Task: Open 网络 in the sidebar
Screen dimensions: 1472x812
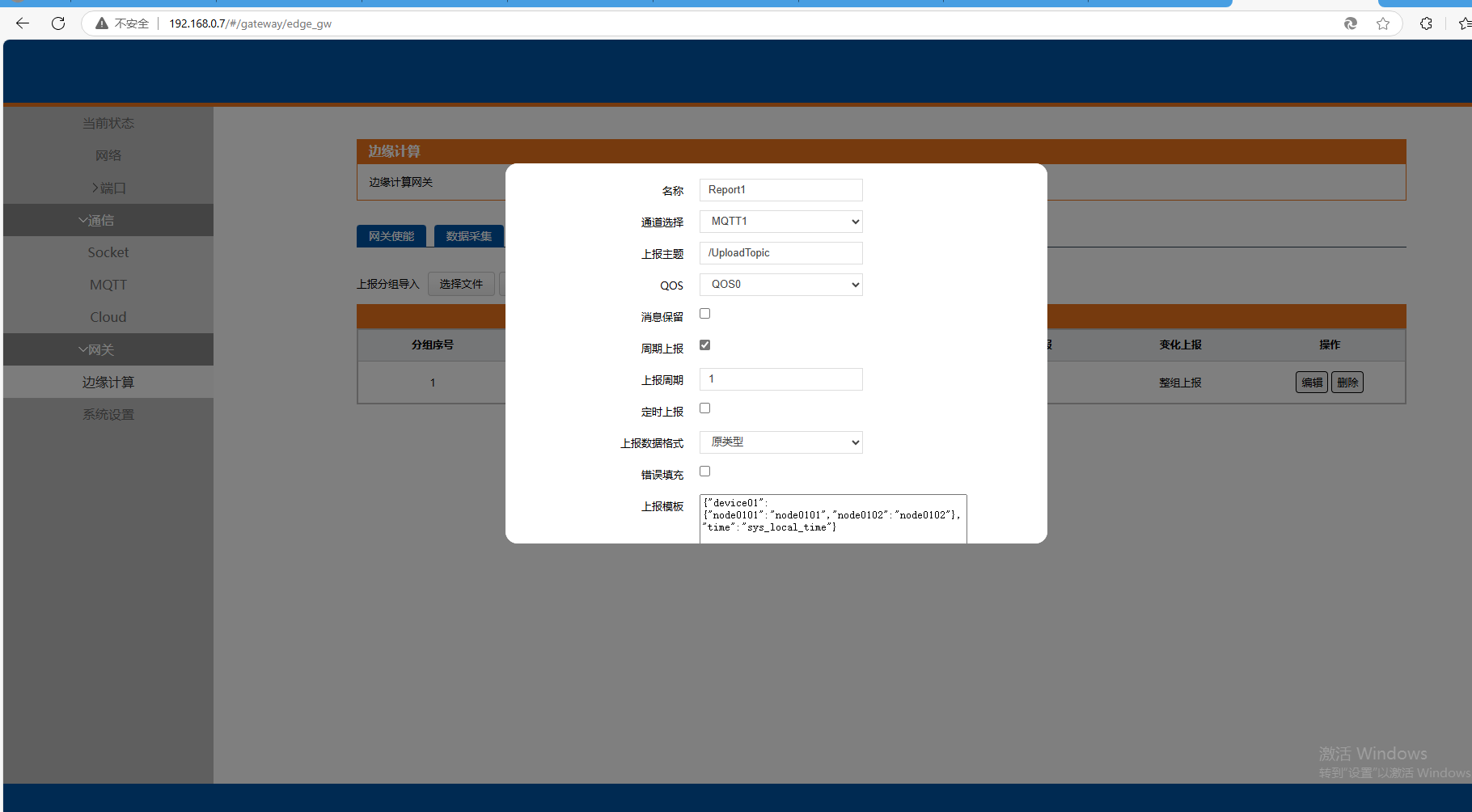Action: [108, 155]
